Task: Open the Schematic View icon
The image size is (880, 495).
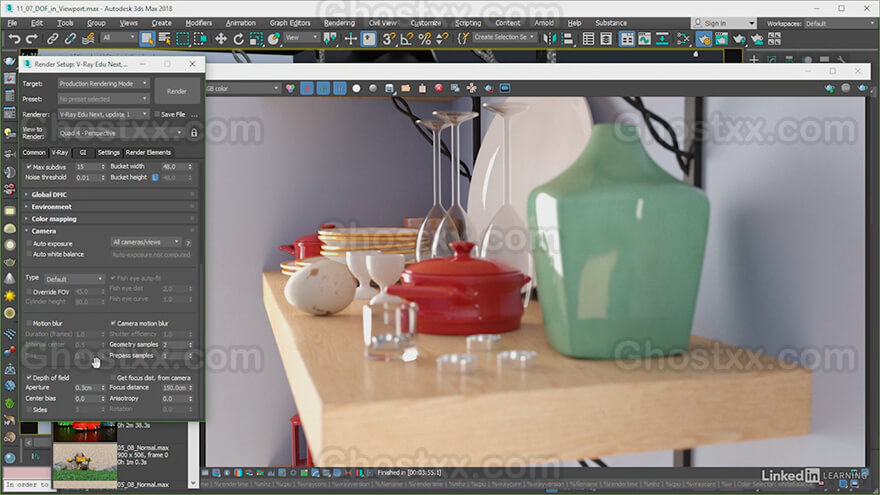Action: pos(662,39)
